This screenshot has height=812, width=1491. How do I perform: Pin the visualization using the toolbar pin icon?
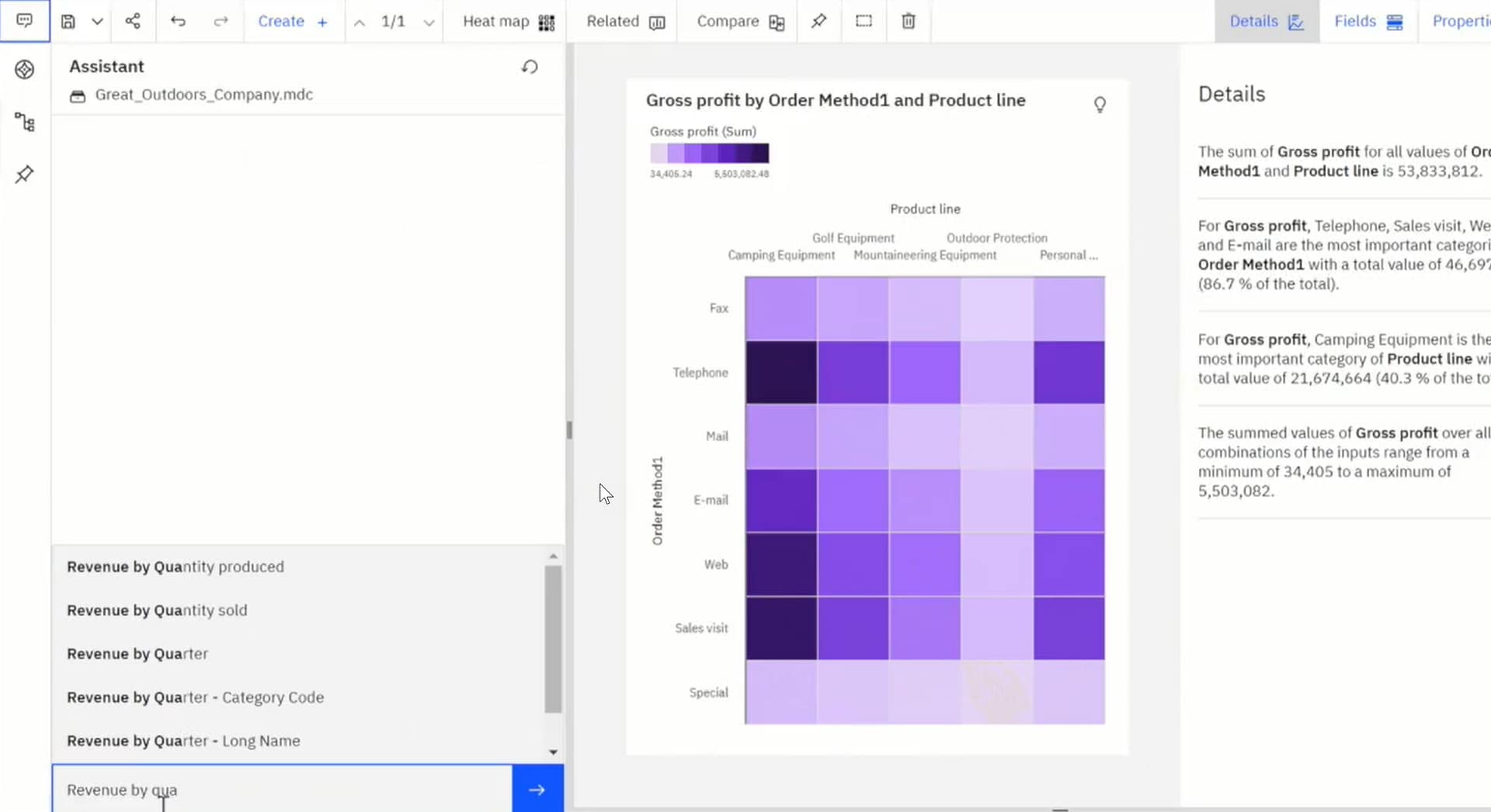coord(818,22)
